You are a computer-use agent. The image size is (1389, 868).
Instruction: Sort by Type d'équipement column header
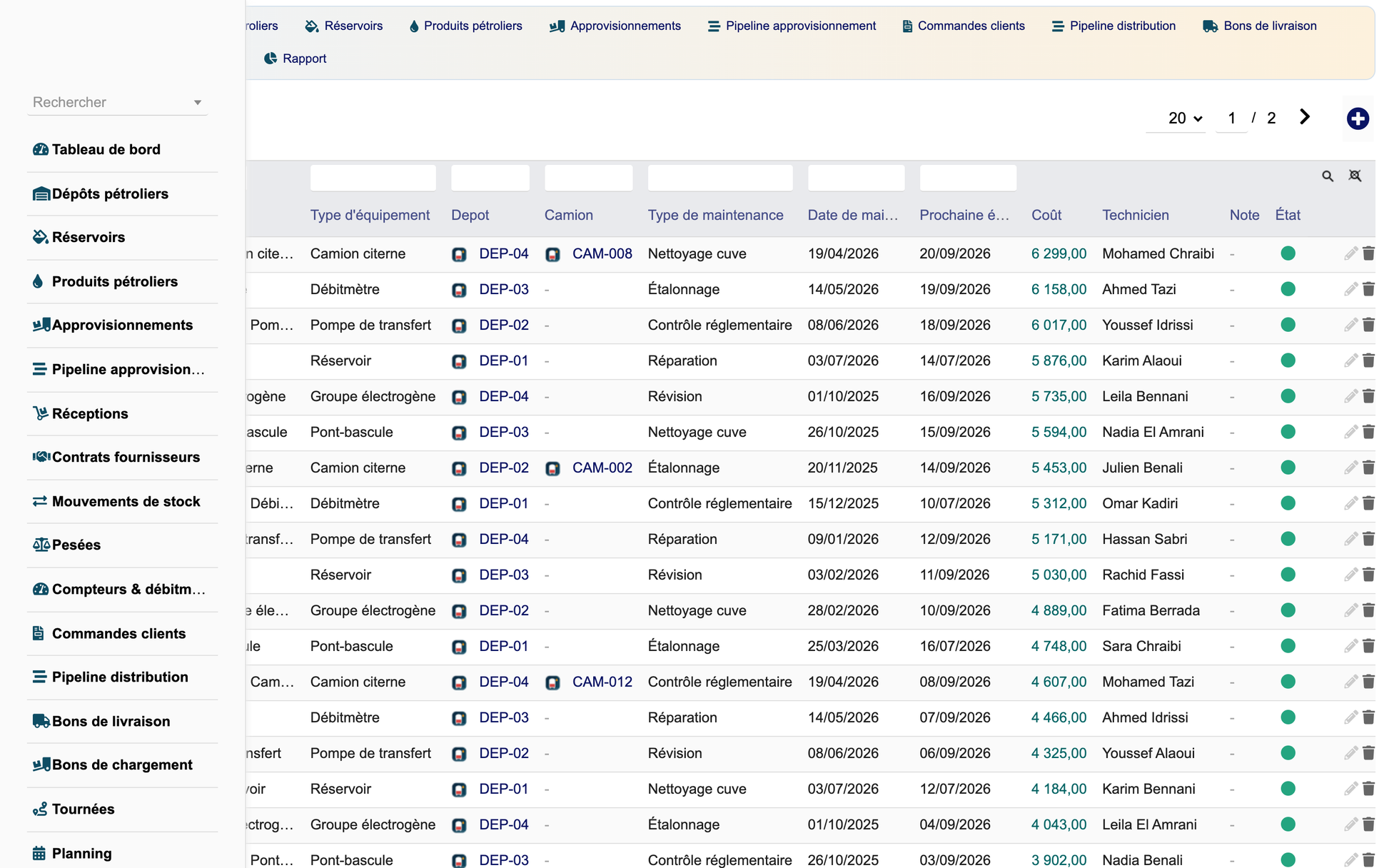point(370,215)
